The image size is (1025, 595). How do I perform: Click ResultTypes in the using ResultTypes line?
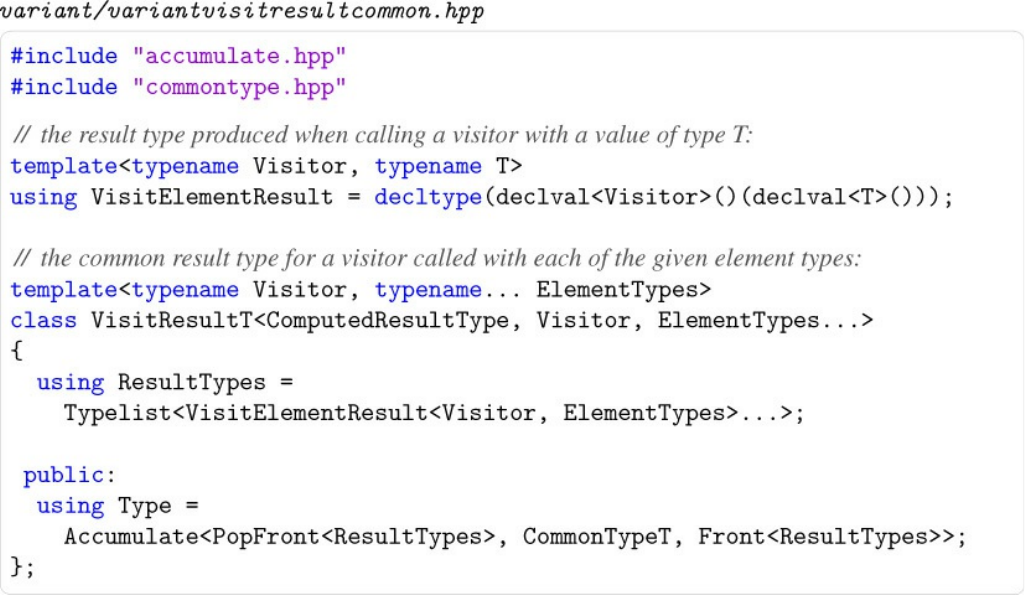[x=191, y=382]
